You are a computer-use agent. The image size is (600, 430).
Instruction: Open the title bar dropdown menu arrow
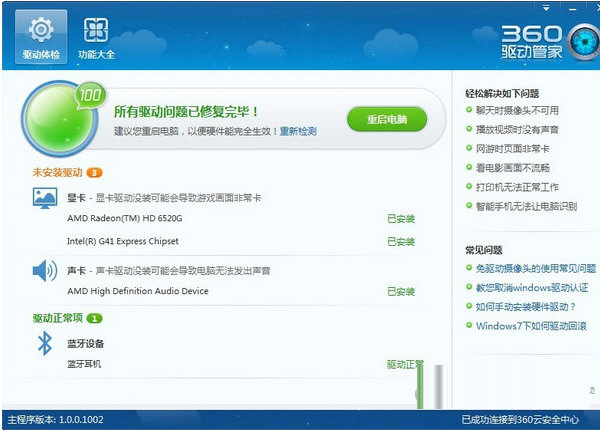tap(546, 8)
